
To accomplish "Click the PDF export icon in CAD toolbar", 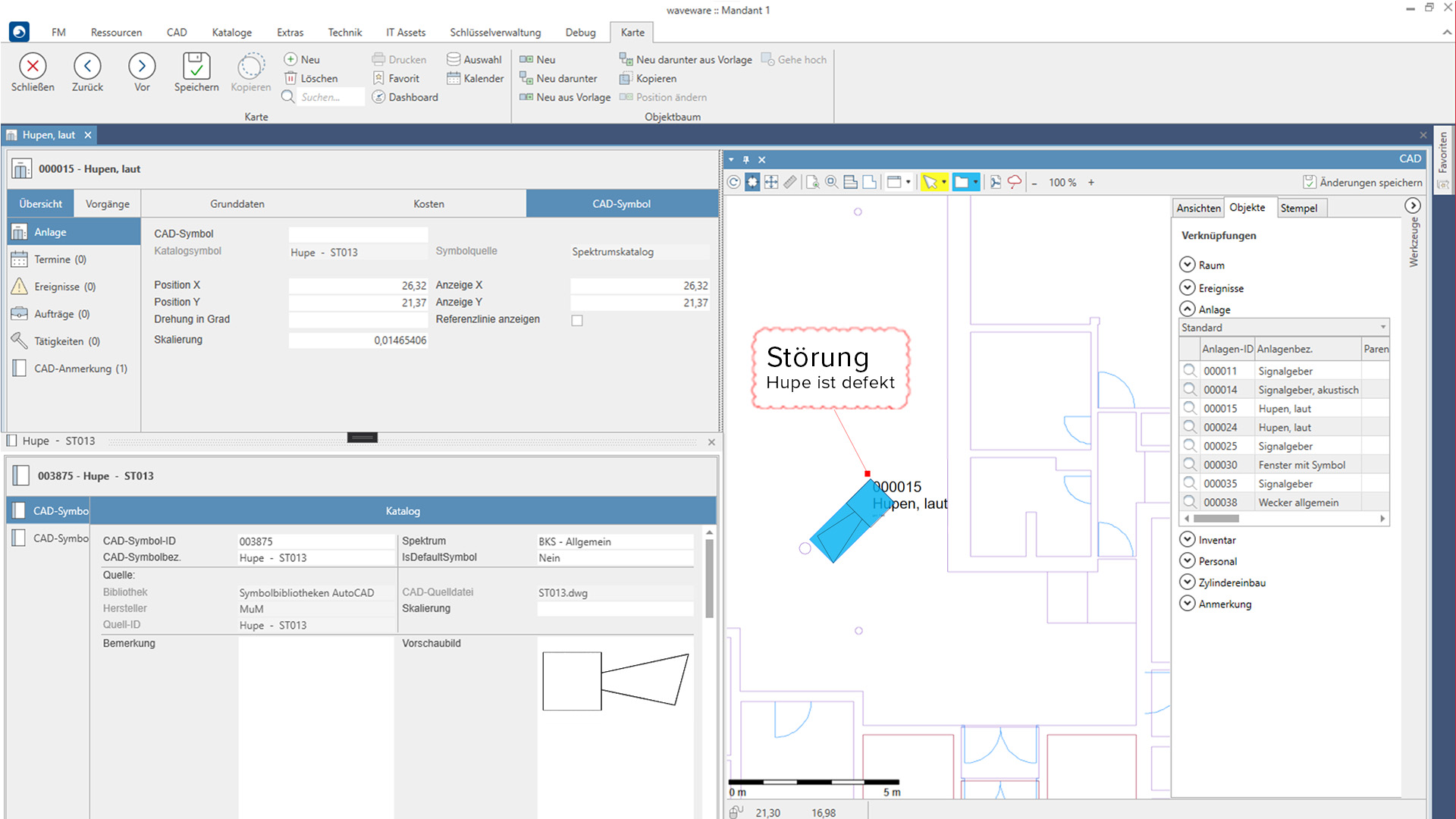I will [x=995, y=182].
